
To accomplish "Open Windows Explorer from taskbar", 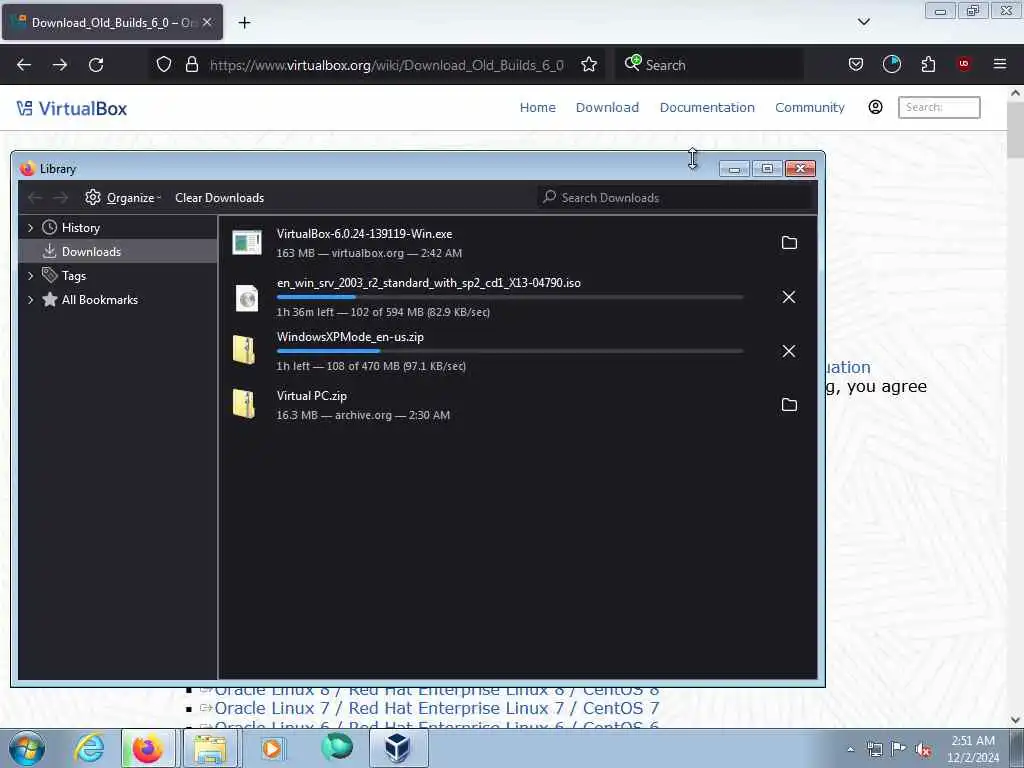I will (209, 748).
